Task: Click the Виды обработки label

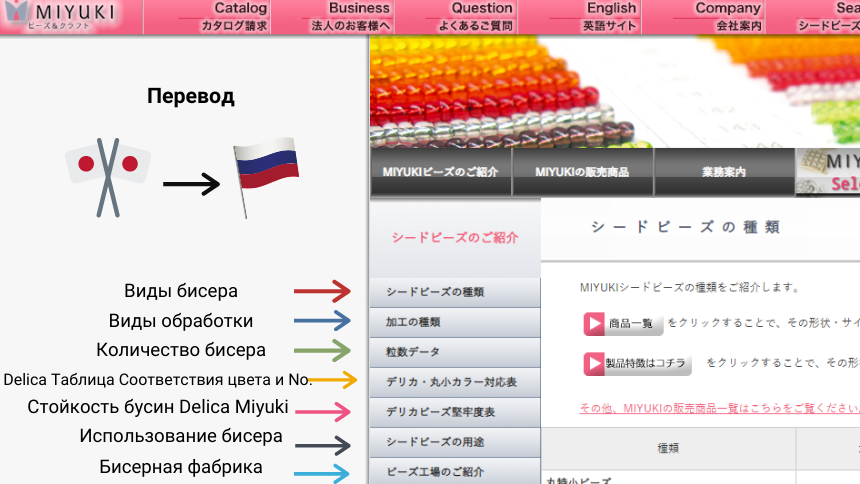Action: (x=180, y=320)
